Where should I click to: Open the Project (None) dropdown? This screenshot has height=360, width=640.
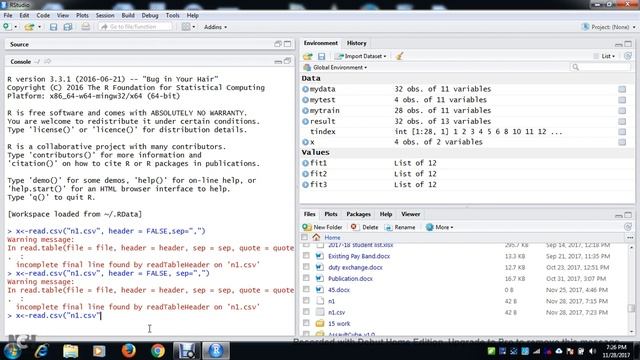[x=609, y=27]
